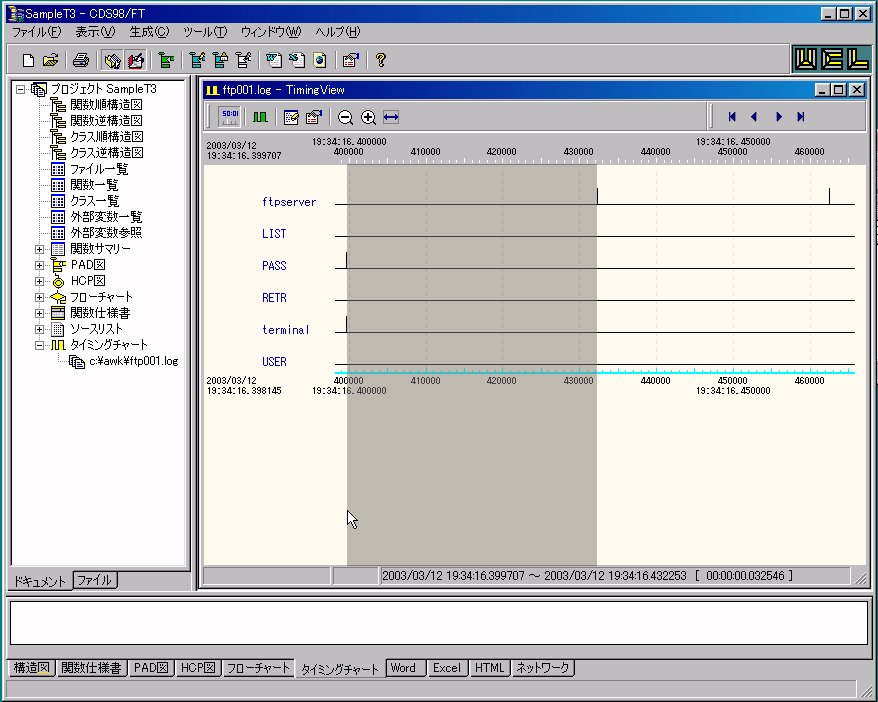
Task: Expand the PAD図 tree node
Action: pyautogui.click(x=40, y=265)
